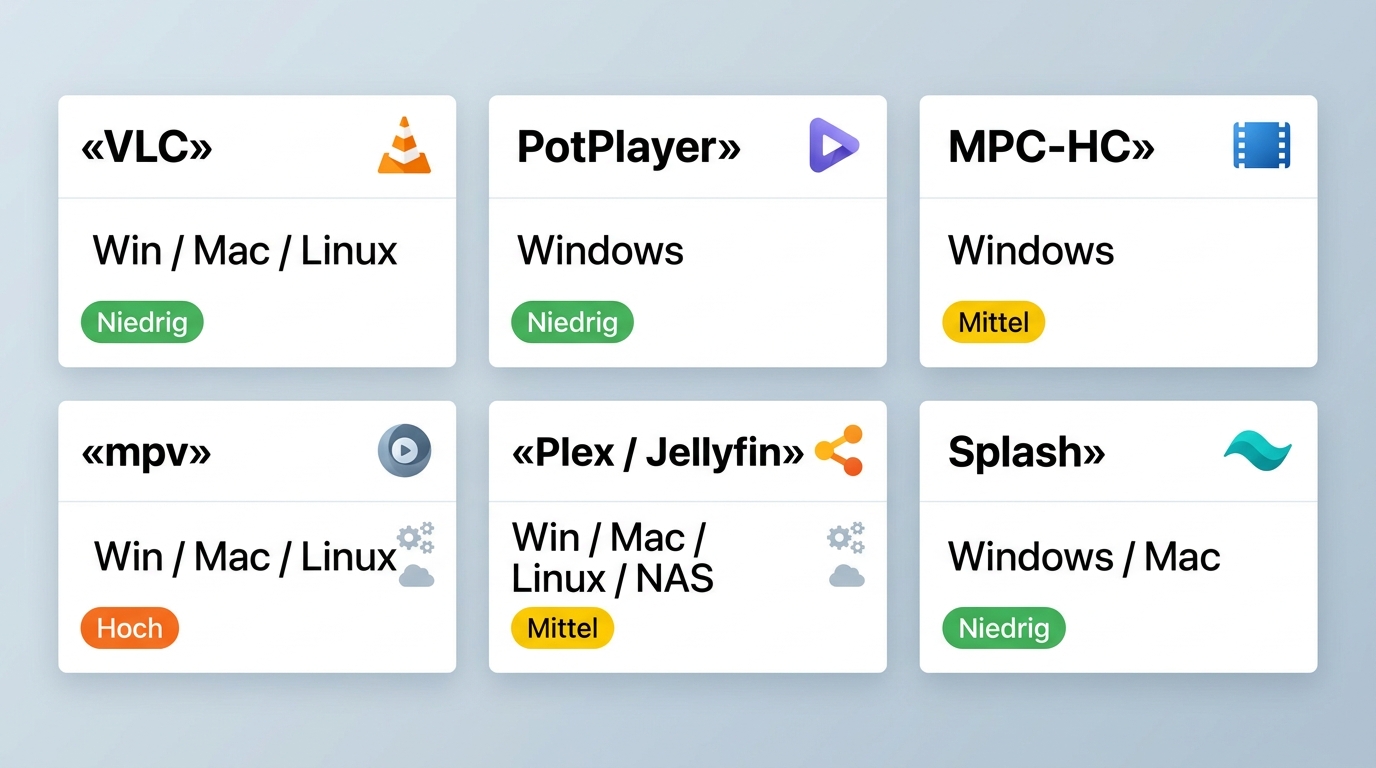Click the «VLC» card title
1376x768 pixels.
click(147, 147)
